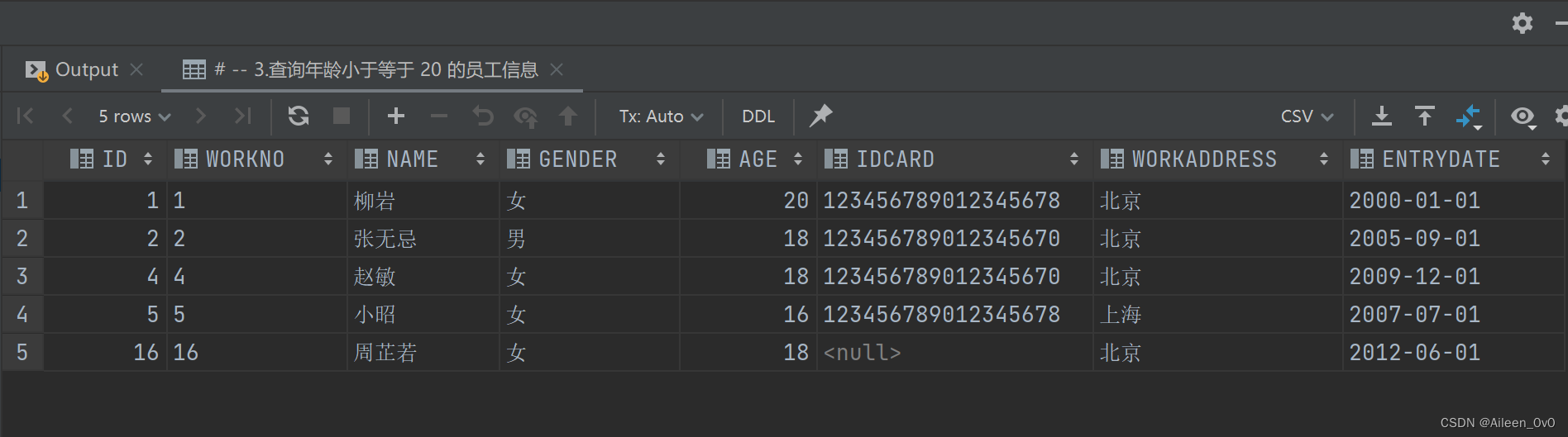Image resolution: width=1568 pixels, height=437 pixels.
Task: Select the query result tab about age 20
Action: coord(375,69)
